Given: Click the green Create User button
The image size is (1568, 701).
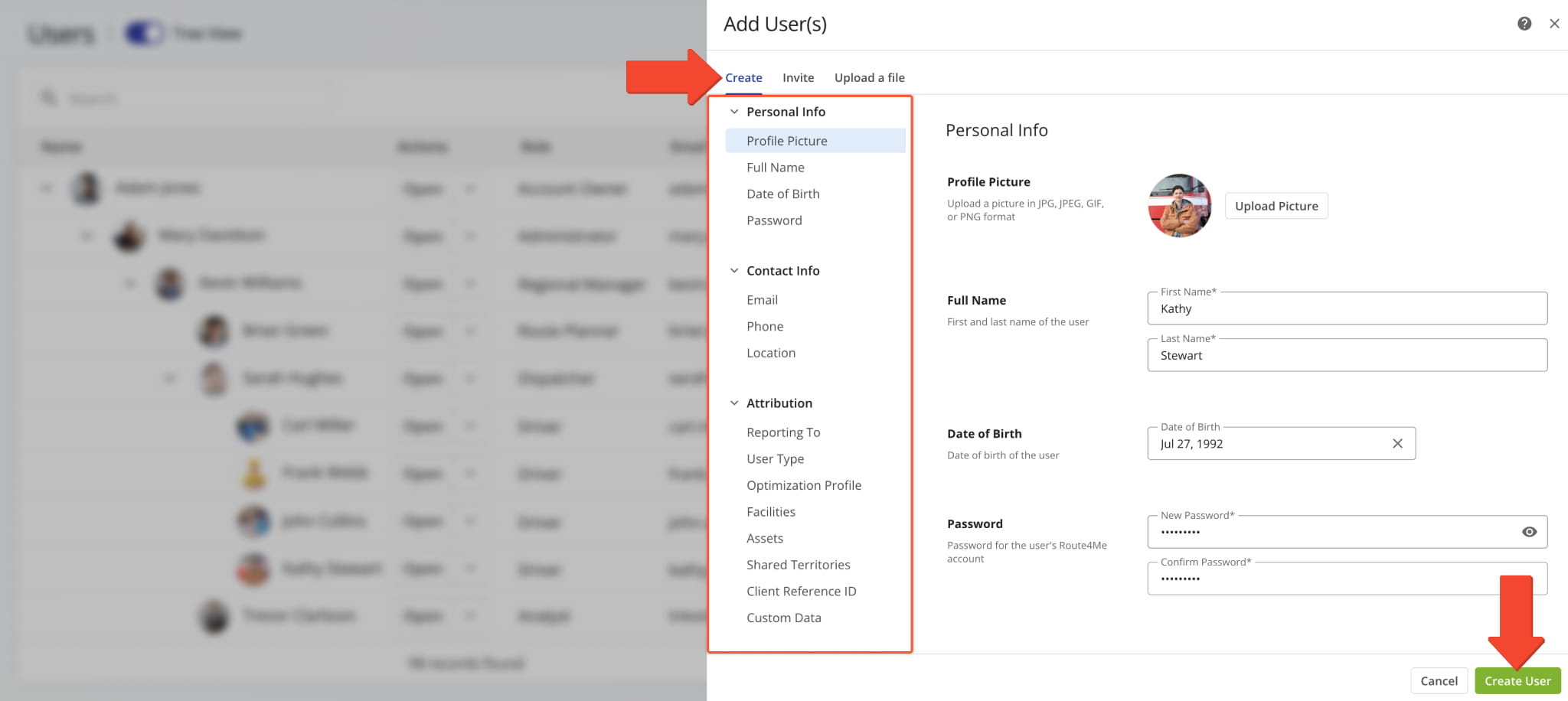Looking at the screenshot, I should [1517, 681].
